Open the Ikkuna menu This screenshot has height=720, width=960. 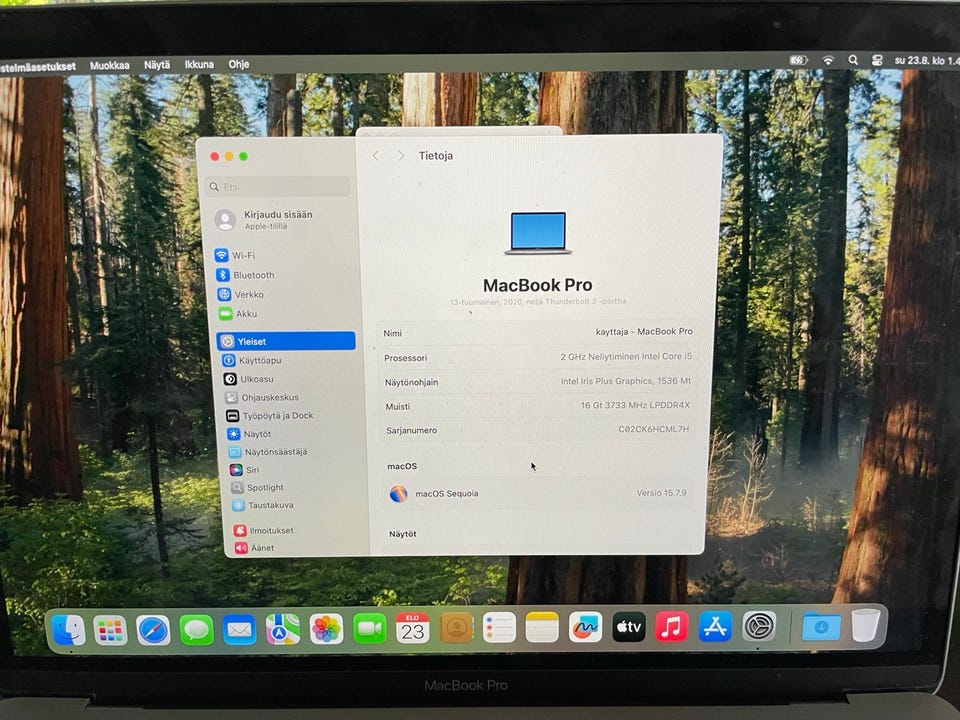pyautogui.click(x=199, y=64)
